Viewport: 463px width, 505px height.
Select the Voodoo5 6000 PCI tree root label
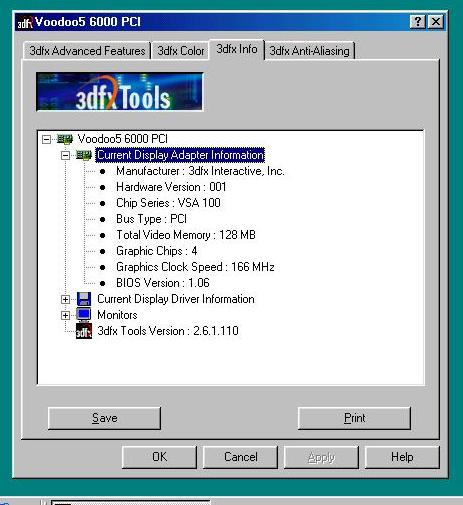tap(123, 139)
